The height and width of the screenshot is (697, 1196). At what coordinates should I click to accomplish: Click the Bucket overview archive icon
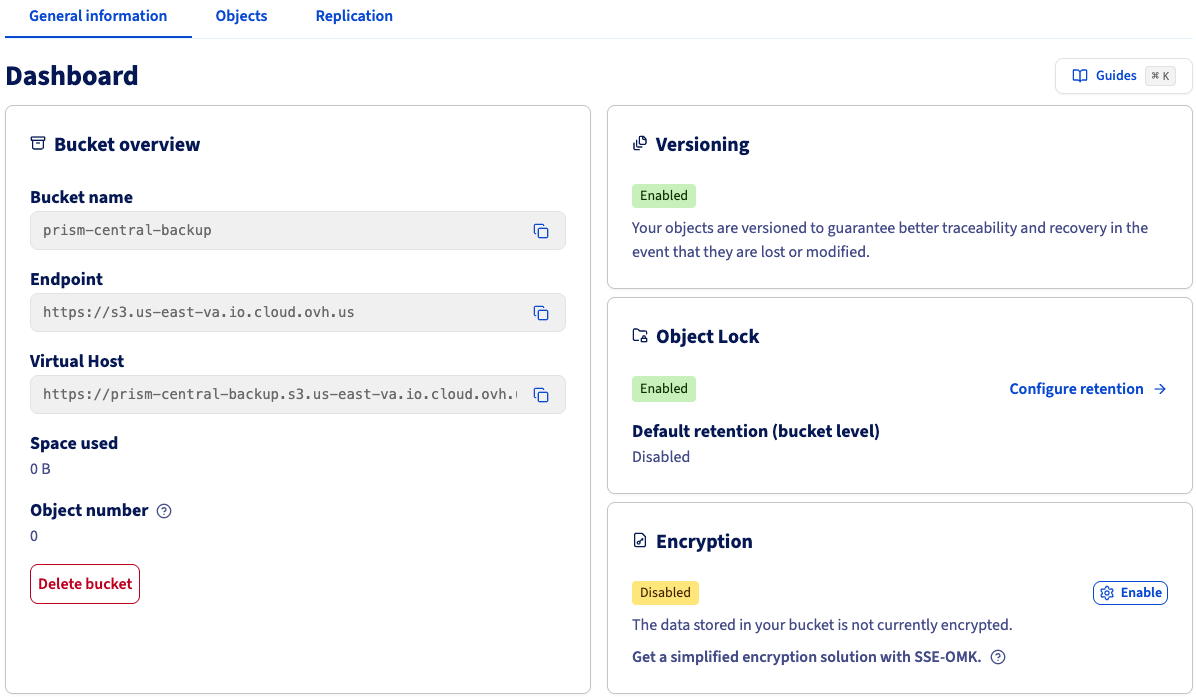click(37, 143)
